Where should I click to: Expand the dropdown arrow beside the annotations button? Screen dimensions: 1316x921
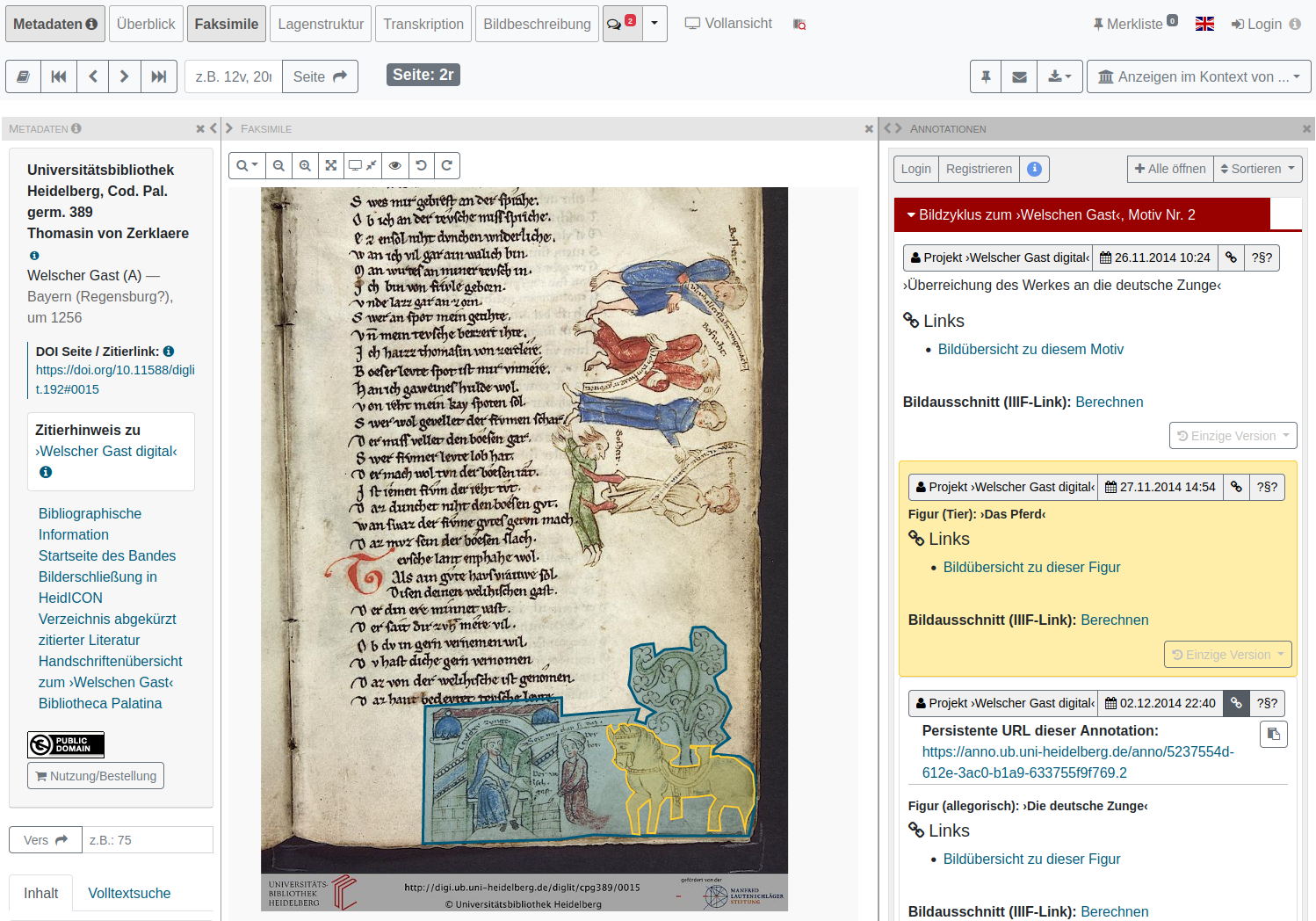click(654, 24)
